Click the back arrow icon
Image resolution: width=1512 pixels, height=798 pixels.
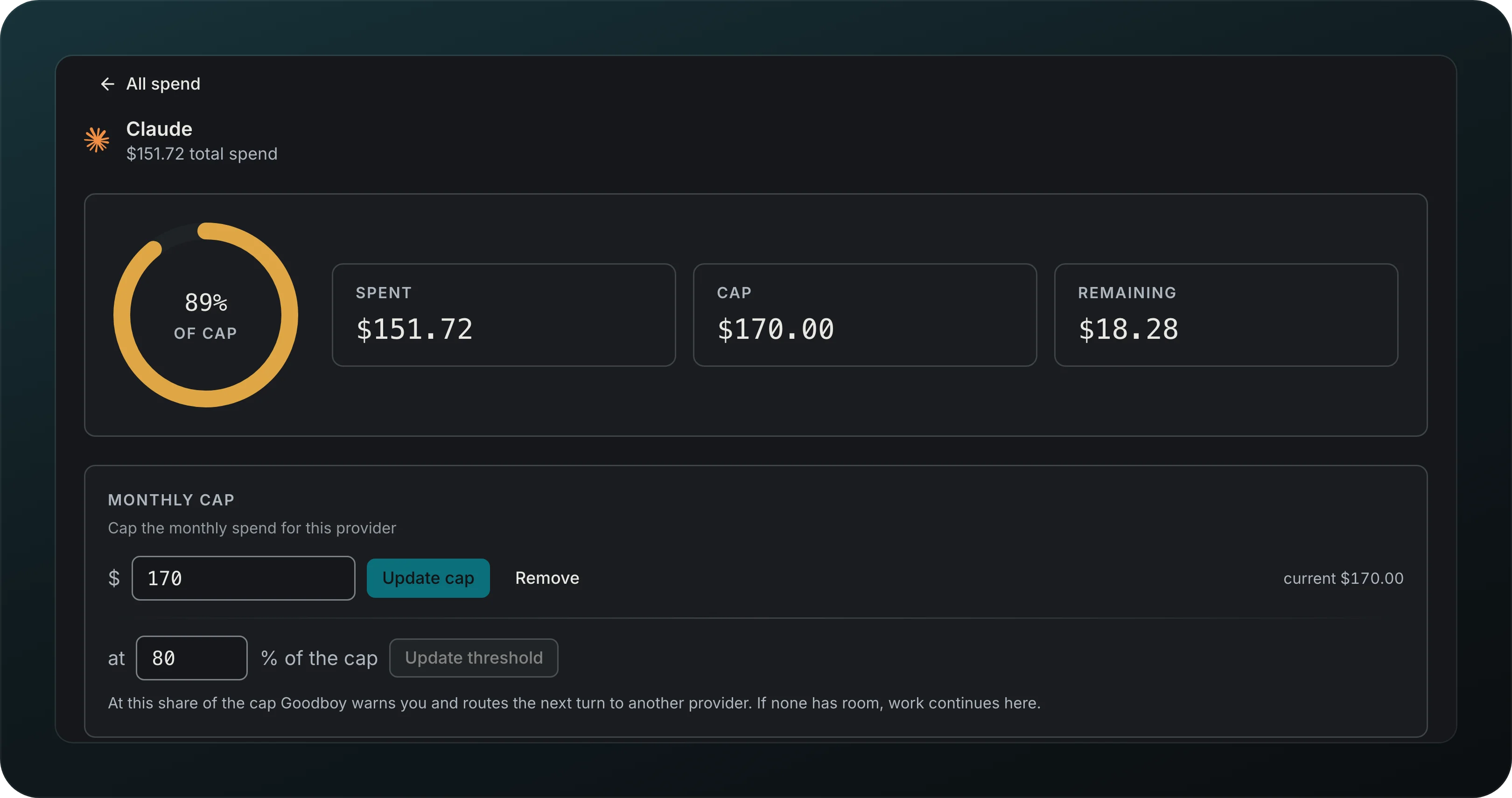107,84
